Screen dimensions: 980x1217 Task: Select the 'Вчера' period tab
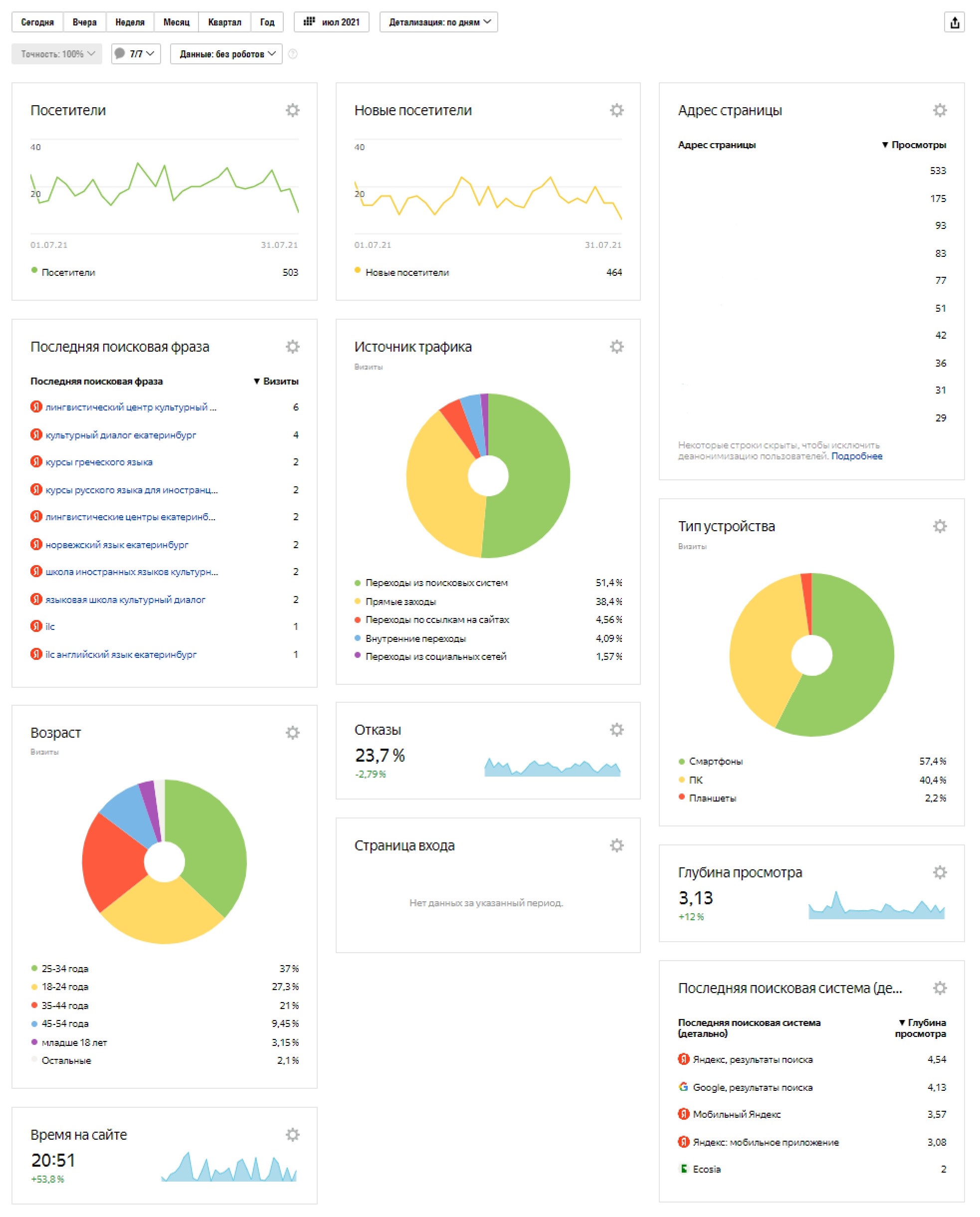point(85,22)
